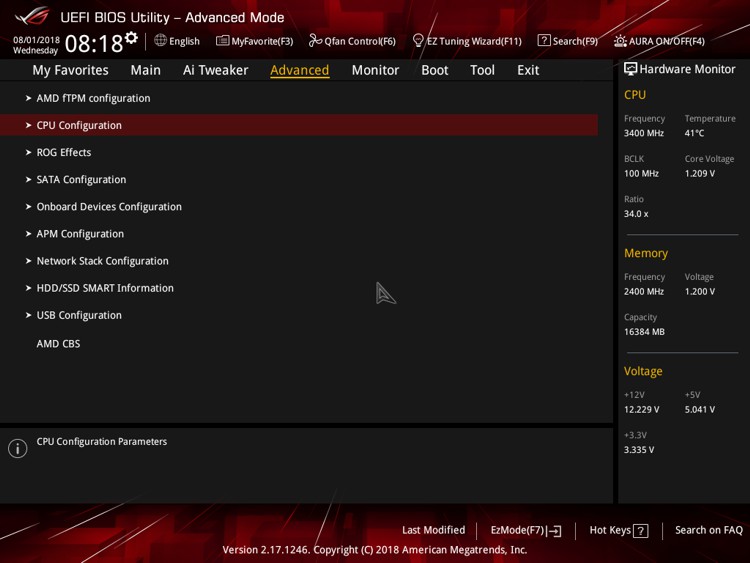Open the Monitor tab
Viewport: 750px width, 563px height.
tap(375, 70)
